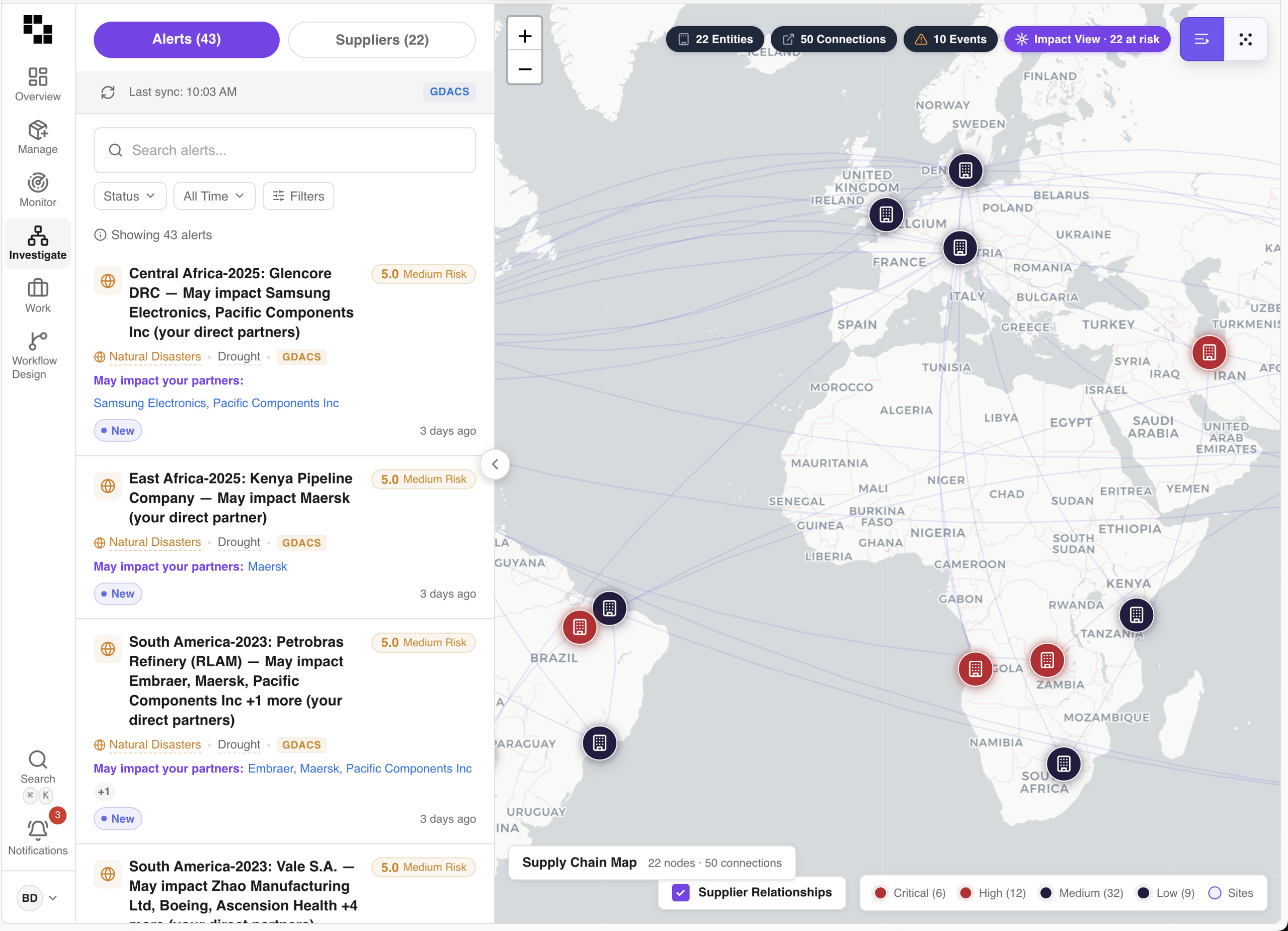Viewport: 1288px width, 931px height.
Task: Toggle the Impact View pill
Action: (1087, 39)
